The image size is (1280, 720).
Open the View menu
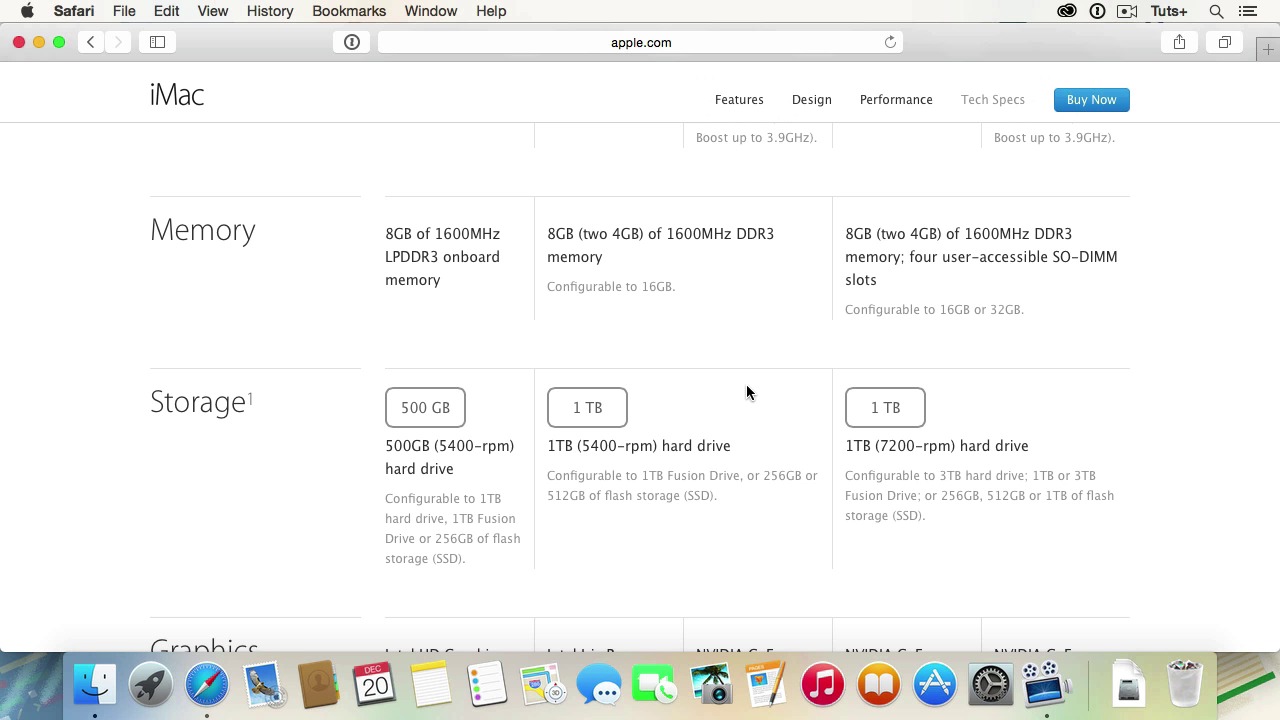(212, 11)
